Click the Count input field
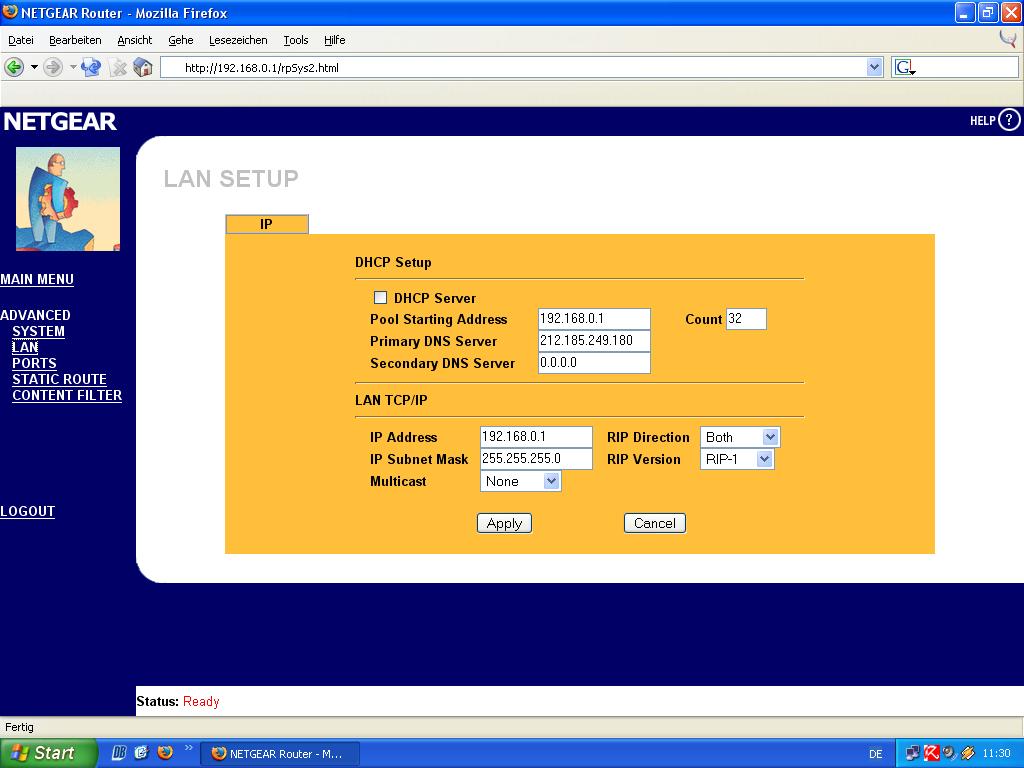 746,319
